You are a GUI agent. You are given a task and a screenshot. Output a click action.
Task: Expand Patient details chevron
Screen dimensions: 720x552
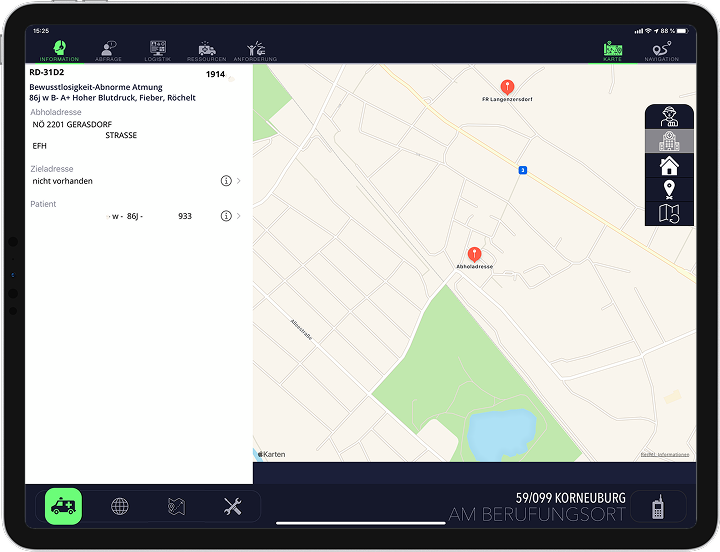[239, 216]
